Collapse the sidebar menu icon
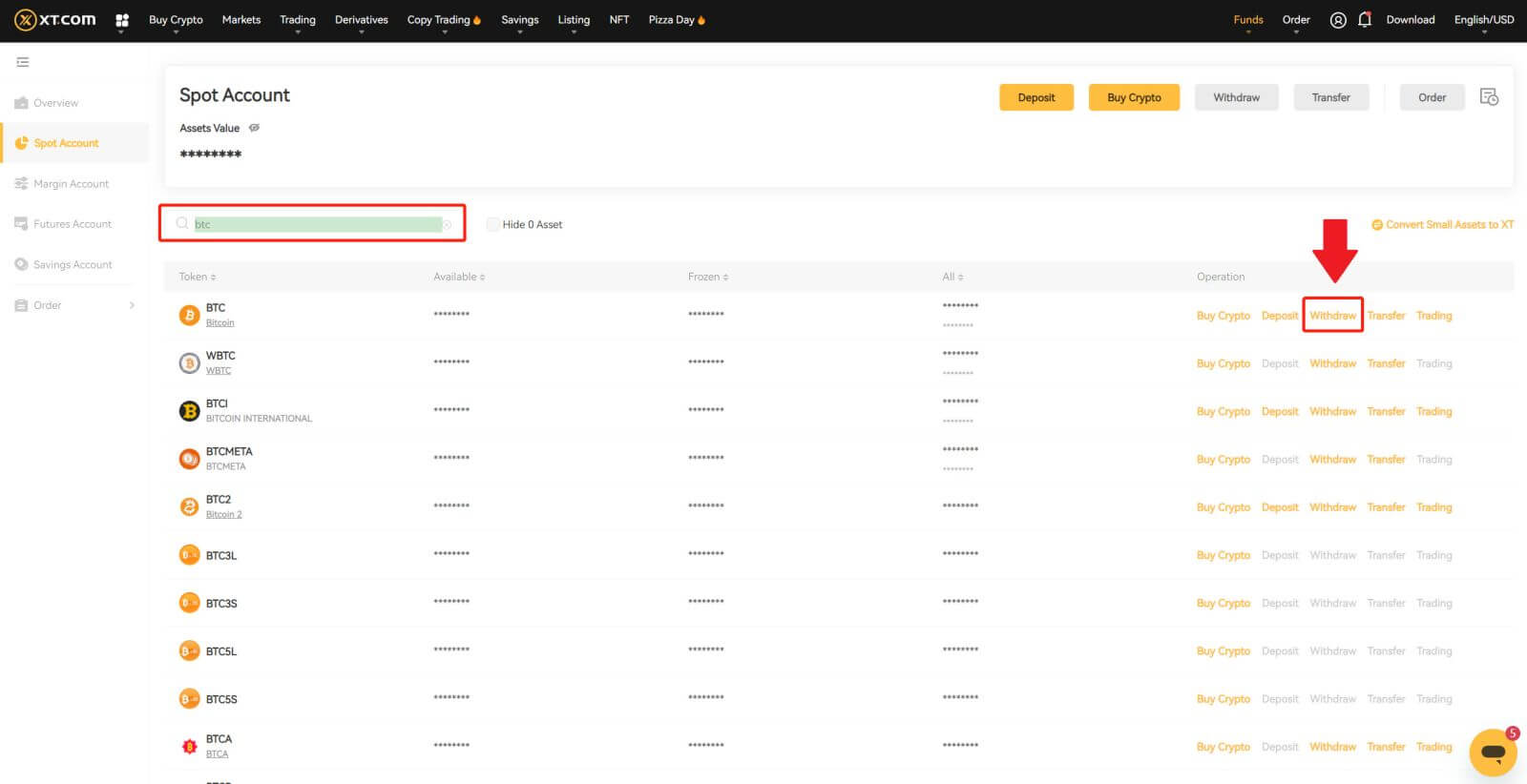 click(23, 62)
